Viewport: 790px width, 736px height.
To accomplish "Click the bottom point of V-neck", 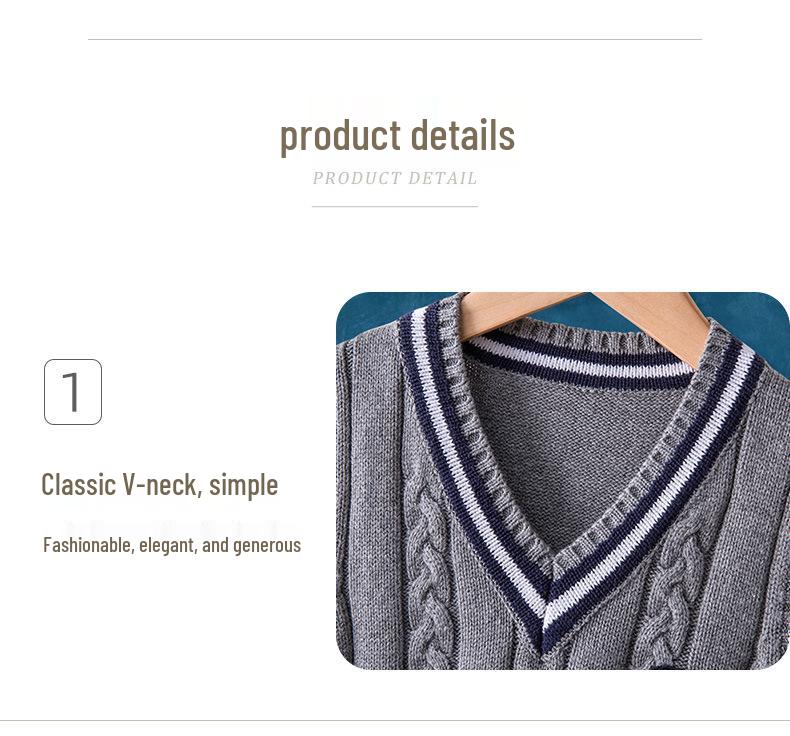I will click(x=545, y=640).
